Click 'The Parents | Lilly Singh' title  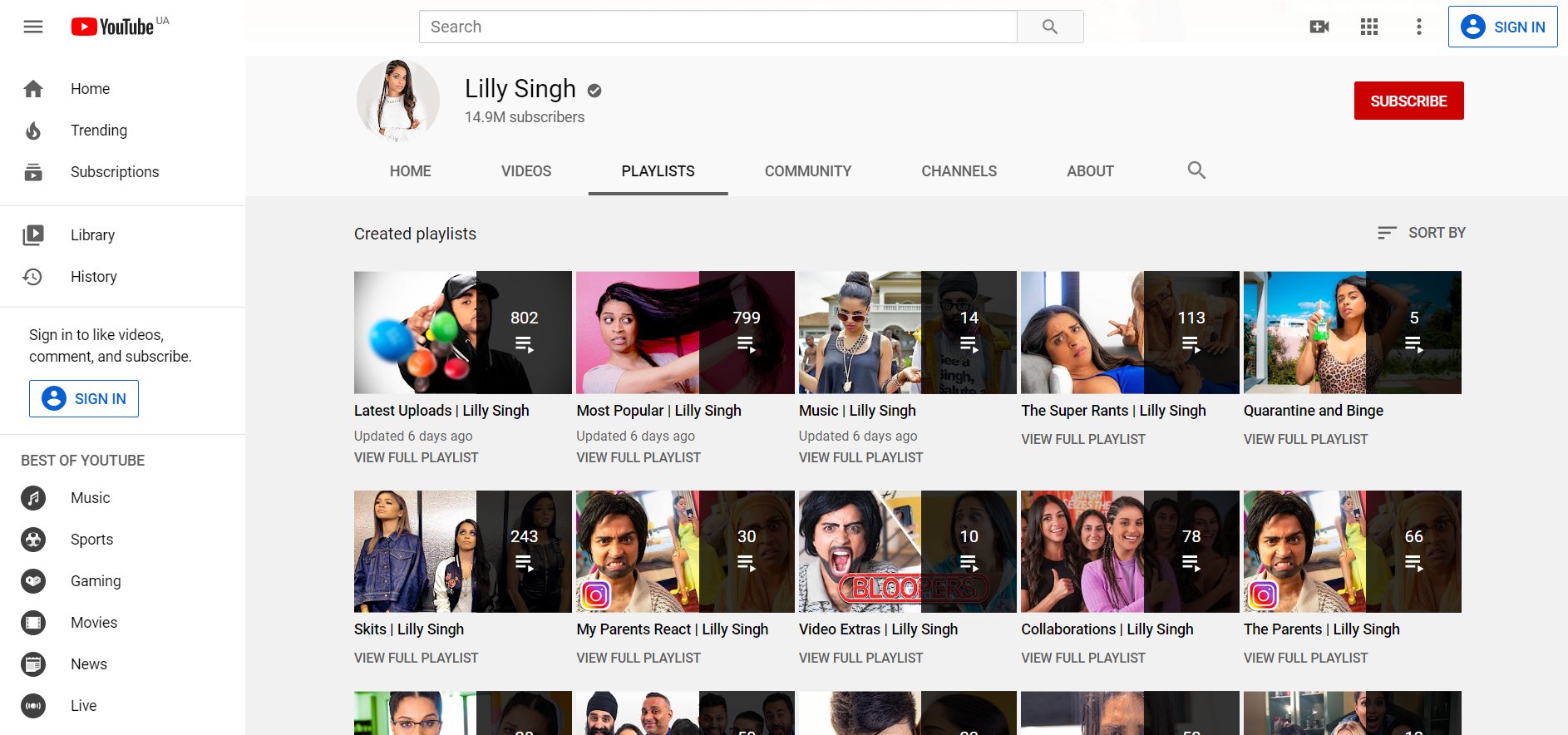tap(1322, 629)
